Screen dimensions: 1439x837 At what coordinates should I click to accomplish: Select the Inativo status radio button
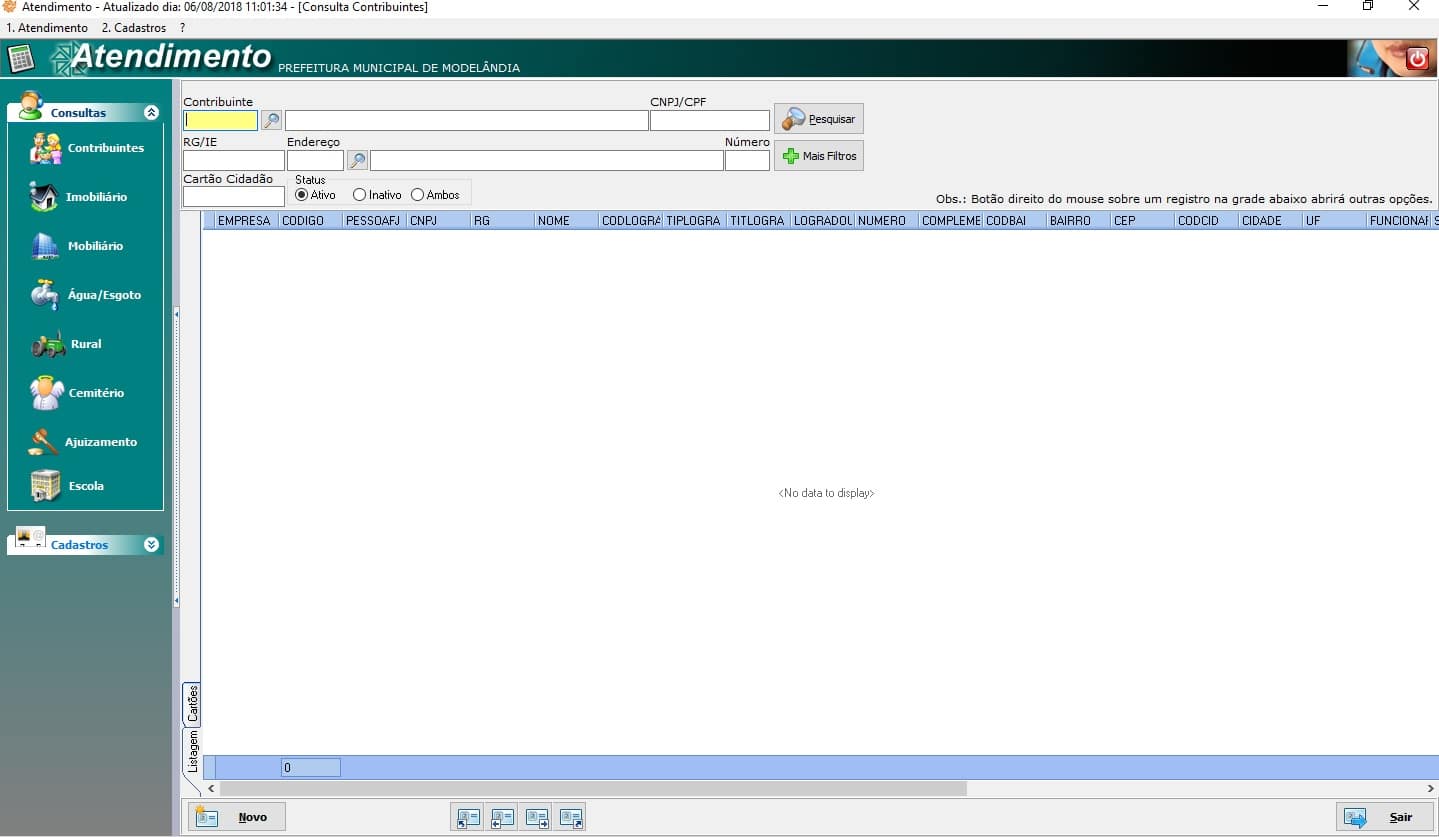360,195
